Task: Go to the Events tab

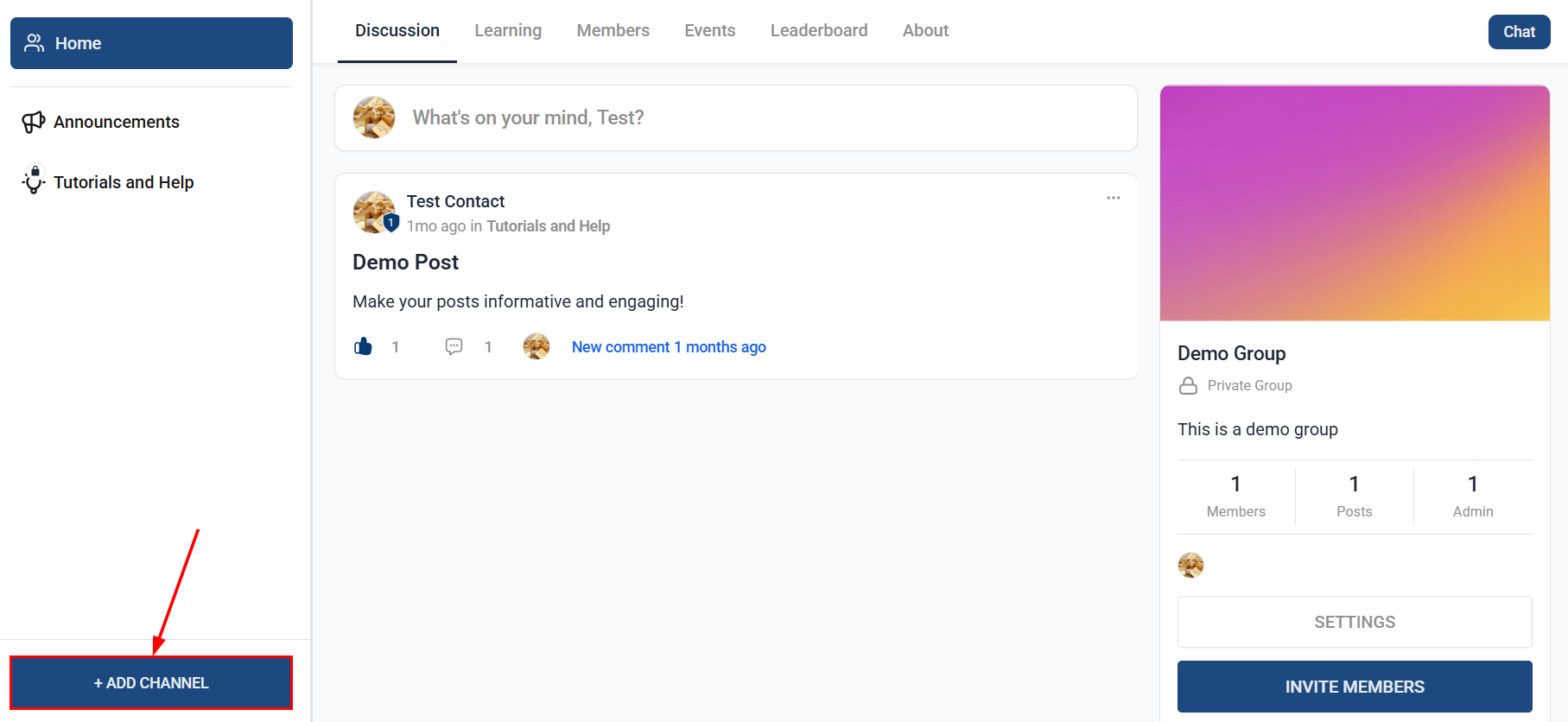Action: (x=710, y=30)
